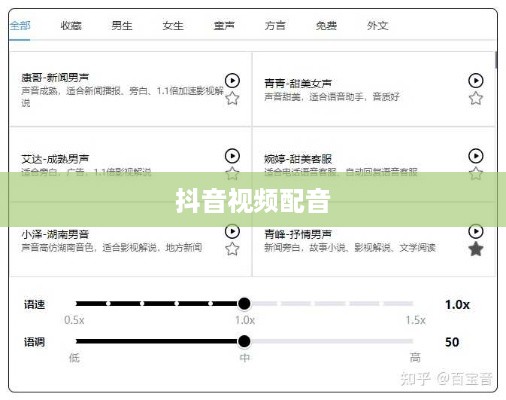
Task: Open the 免费 free voices tab
Action: tap(326, 26)
